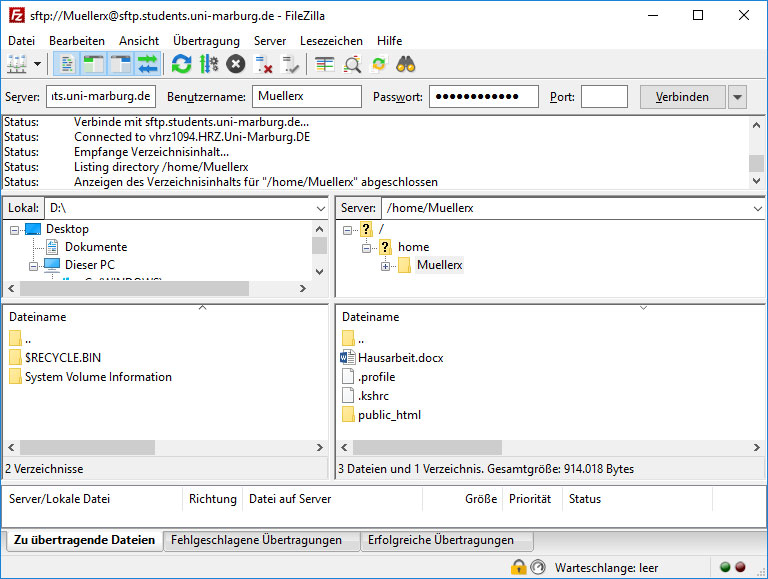The width and height of the screenshot is (768, 579).
Task: Select the public_html remote folder
Action: click(389, 415)
